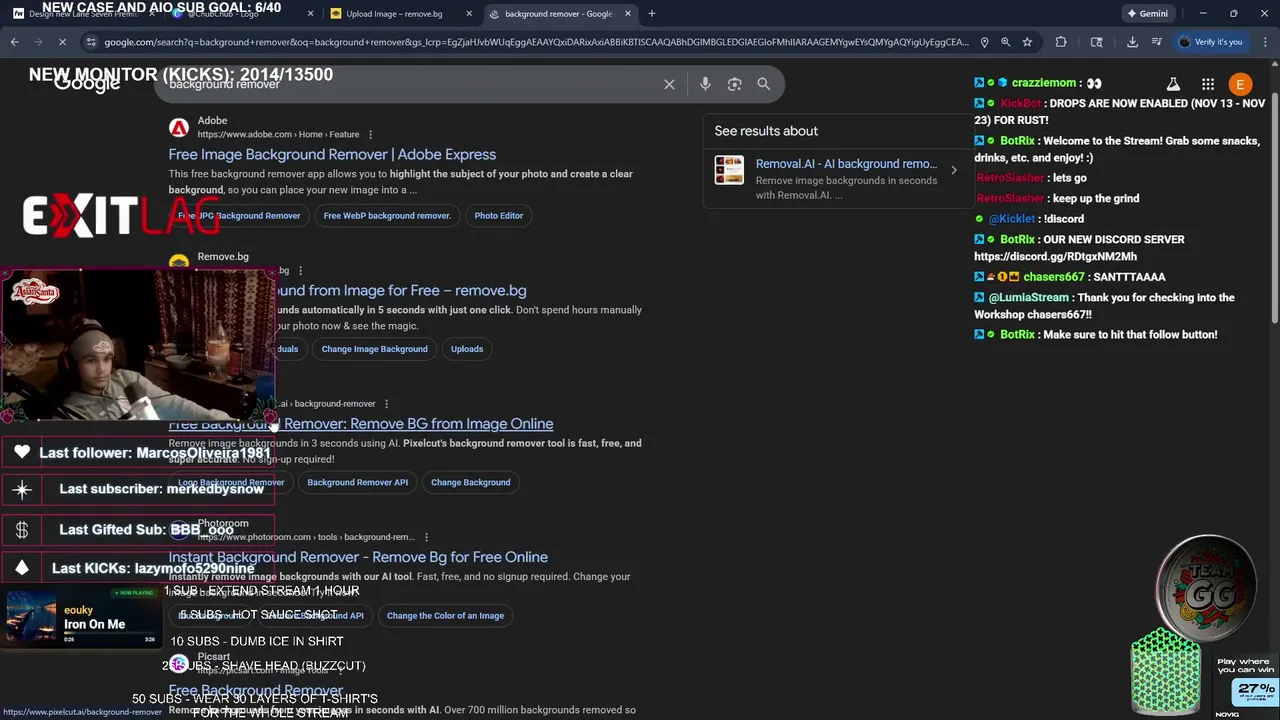Click the 'Change Background' chip
This screenshot has height=720, width=1280.
pyautogui.click(x=470, y=482)
